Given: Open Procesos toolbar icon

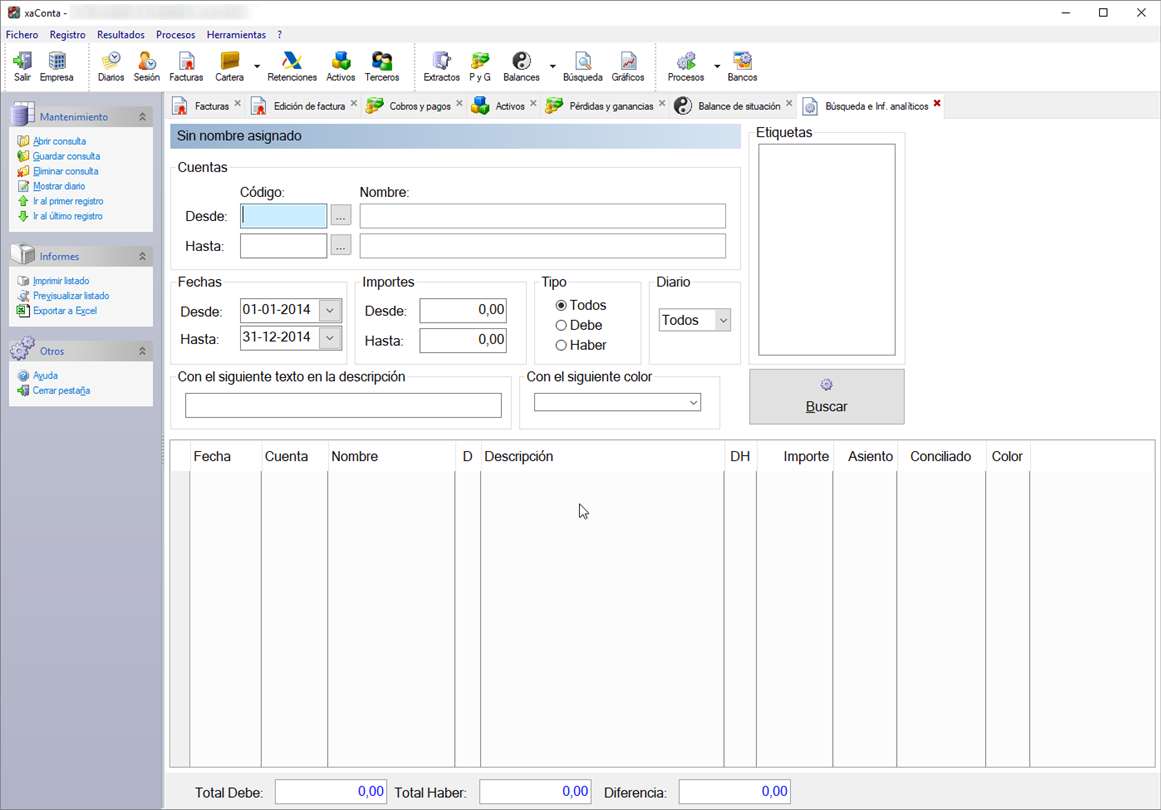Looking at the screenshot, I should pos(686,67).
